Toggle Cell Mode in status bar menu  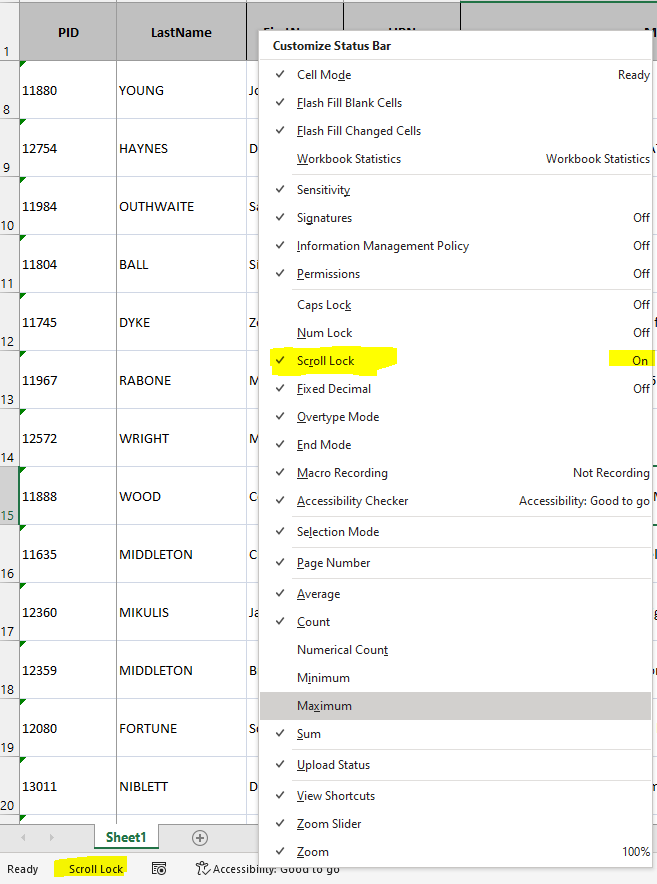[x=456, y=75]
